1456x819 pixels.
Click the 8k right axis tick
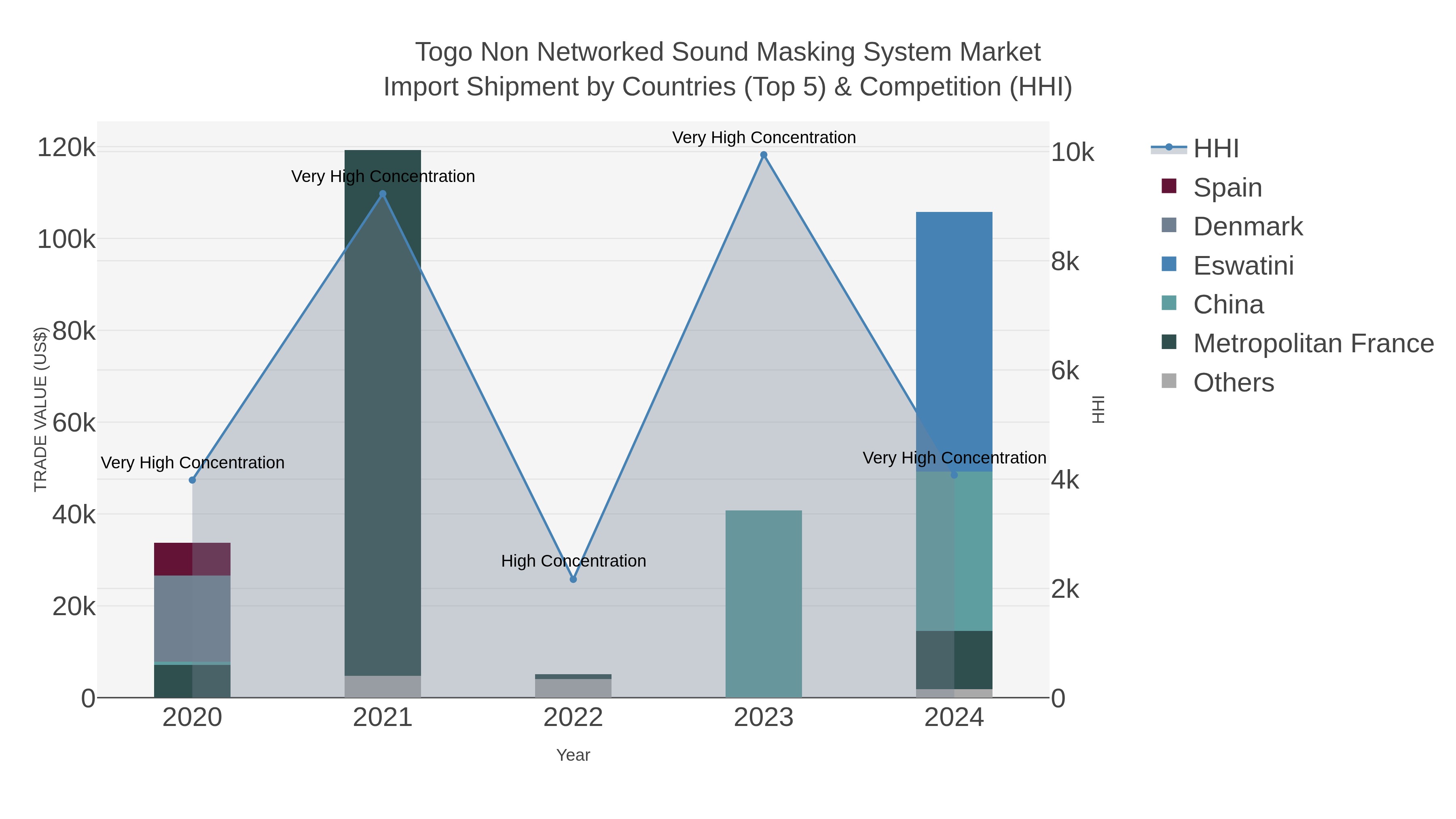point(1065,261)
